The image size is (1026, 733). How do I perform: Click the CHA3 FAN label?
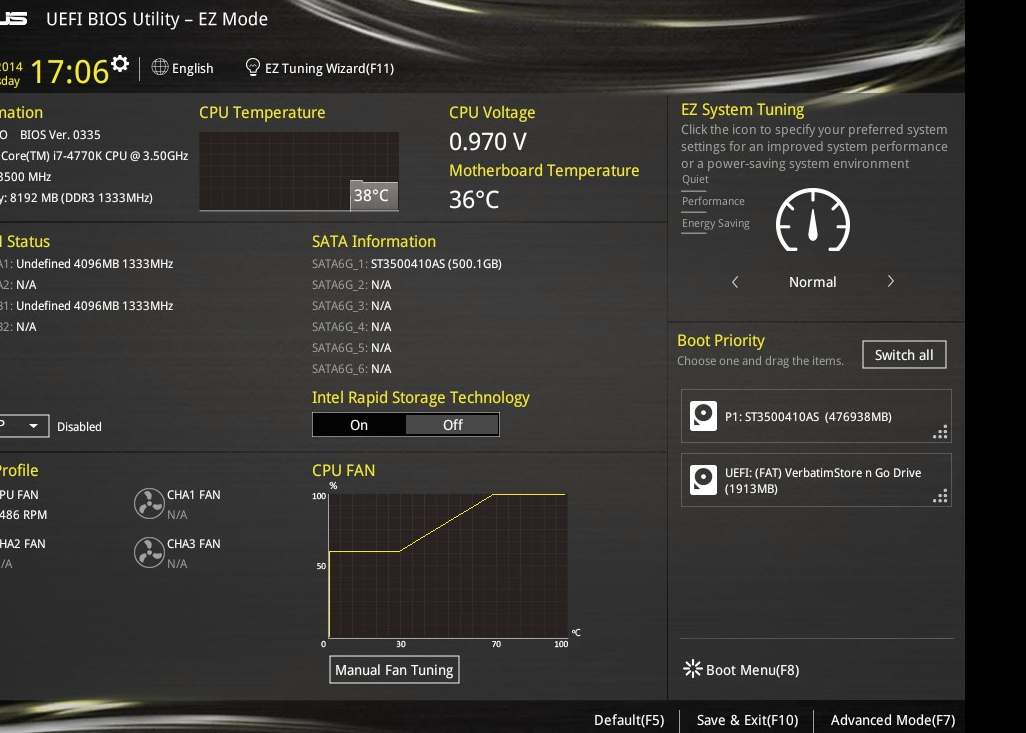click(194, 544)
